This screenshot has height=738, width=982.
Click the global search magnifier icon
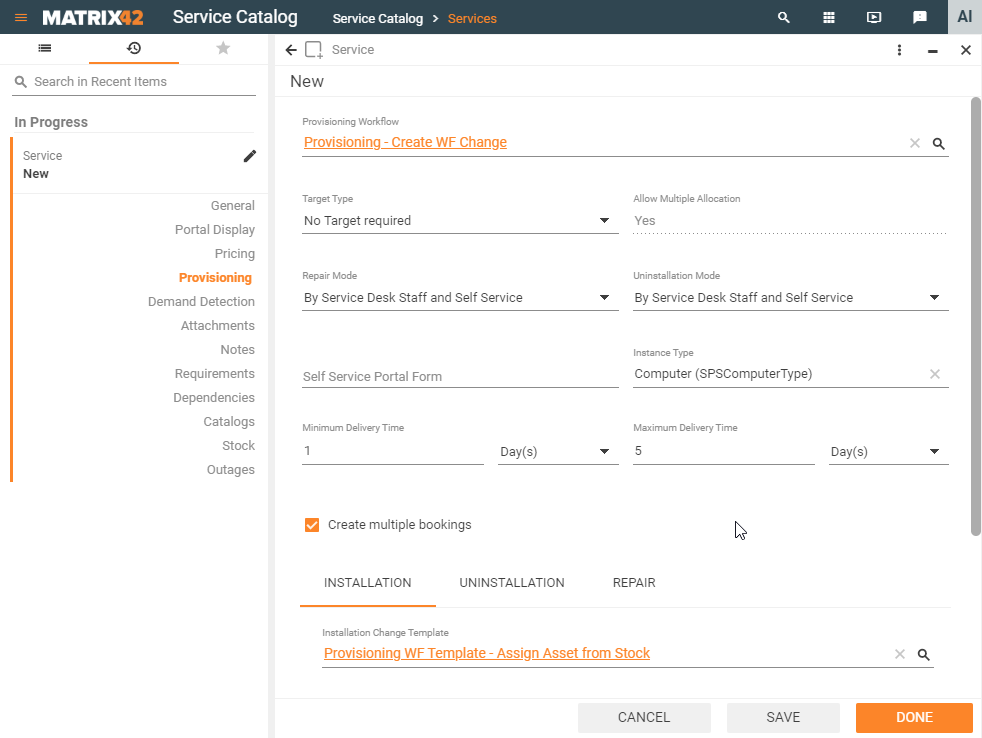(784, 18)
